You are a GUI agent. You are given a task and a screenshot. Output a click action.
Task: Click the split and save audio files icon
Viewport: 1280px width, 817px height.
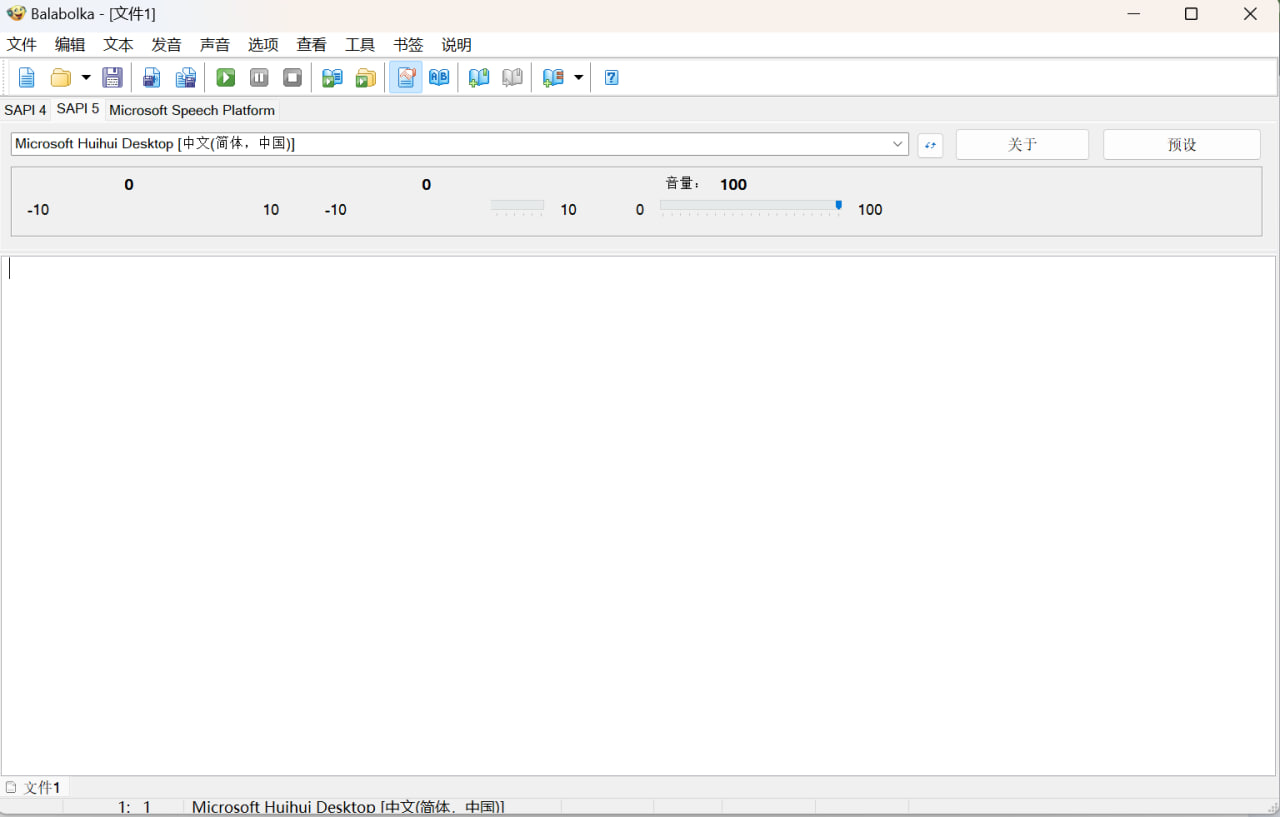(186, 77)
